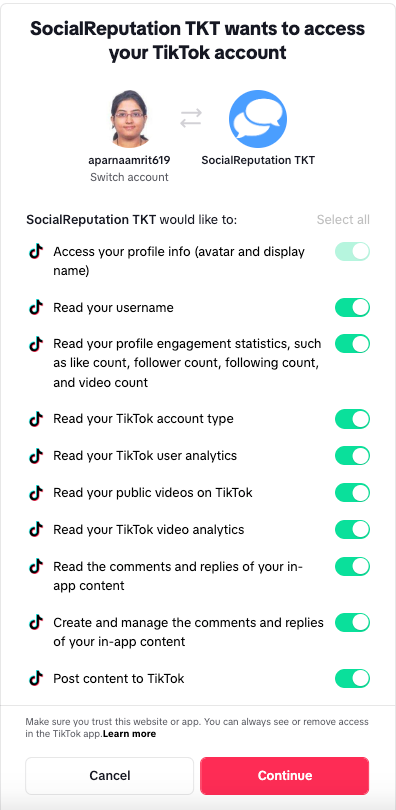This screenshot has width=396, height=810.
Task: Click TikTok icon beside Post content to TikTok
Action: click(x=36, y=678)
